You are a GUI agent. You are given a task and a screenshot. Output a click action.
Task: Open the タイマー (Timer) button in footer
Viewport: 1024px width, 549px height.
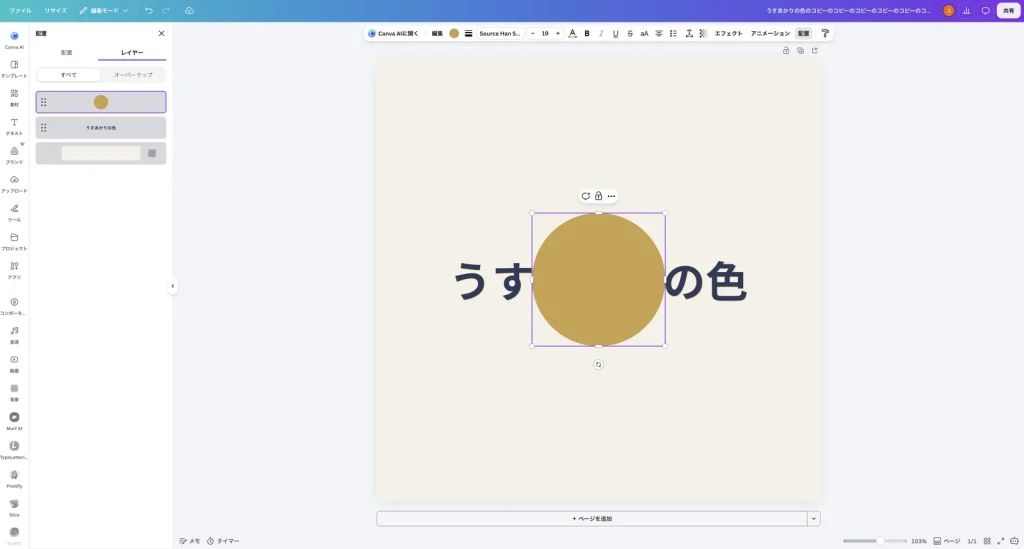pos(223,541)
